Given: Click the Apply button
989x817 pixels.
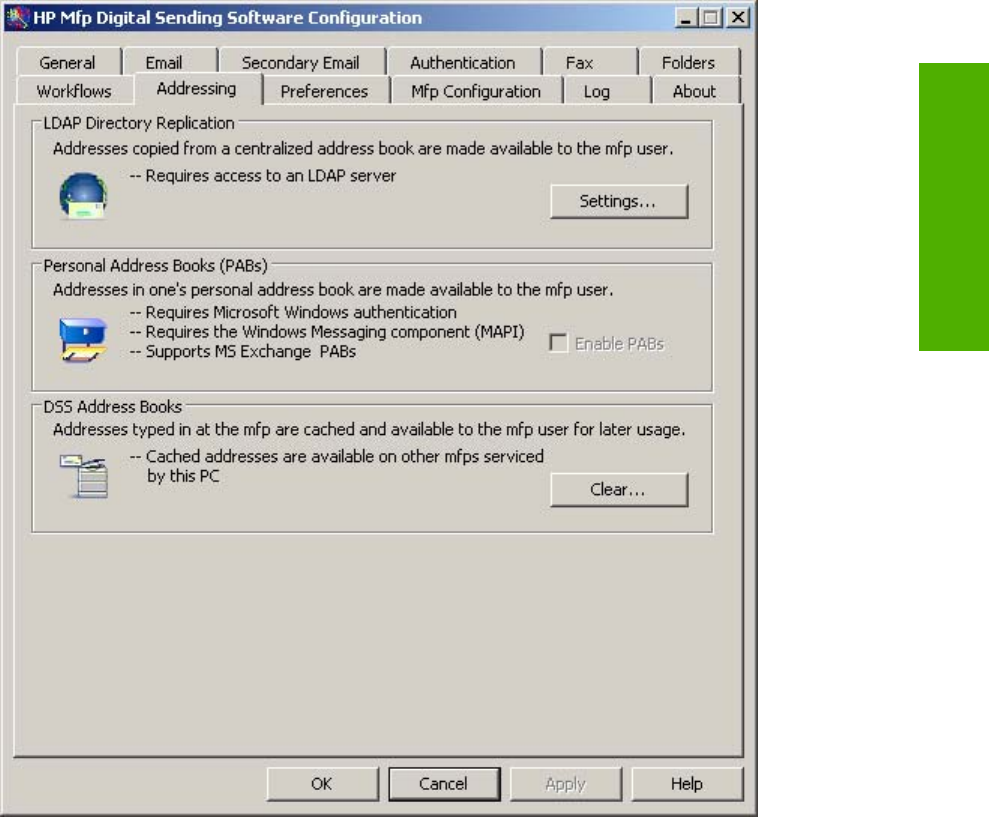Looking at the screenshot, I should (x=566, y=784).
